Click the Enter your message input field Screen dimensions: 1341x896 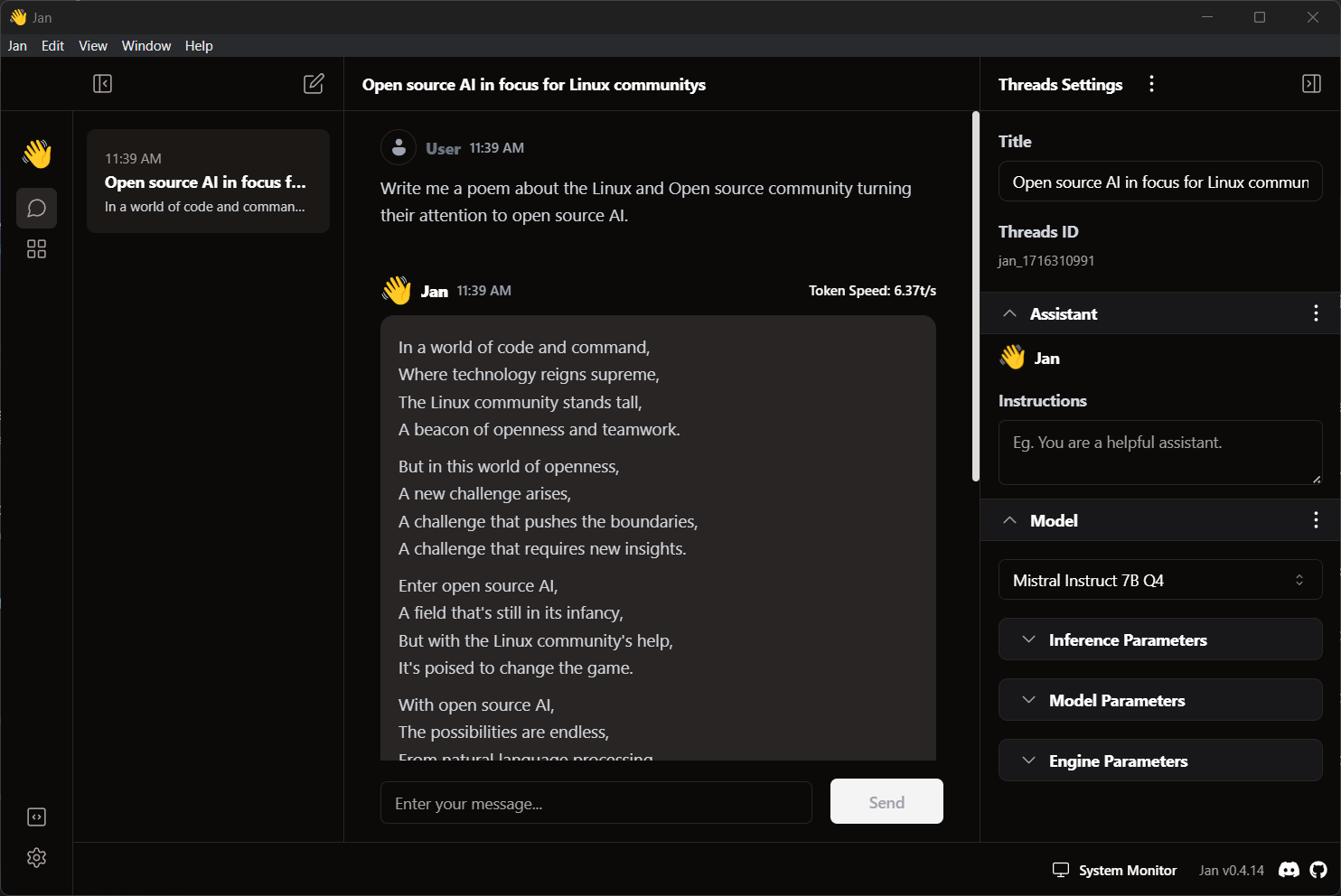(x=595, y=803)
